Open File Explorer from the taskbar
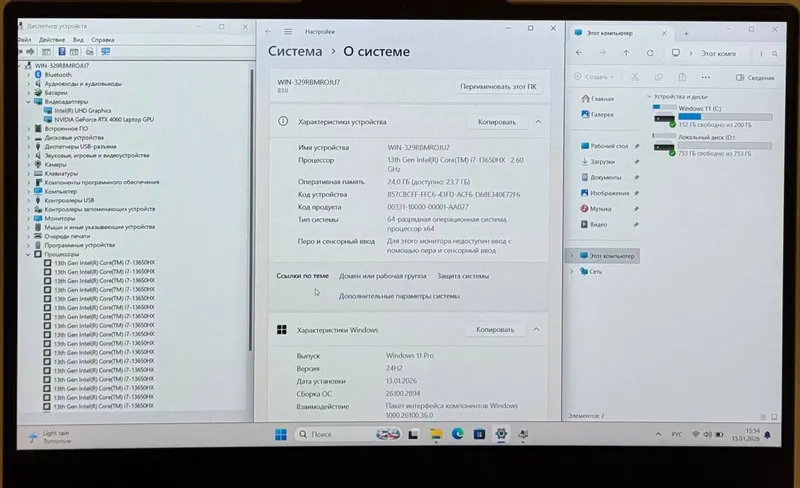 (436, 434)
